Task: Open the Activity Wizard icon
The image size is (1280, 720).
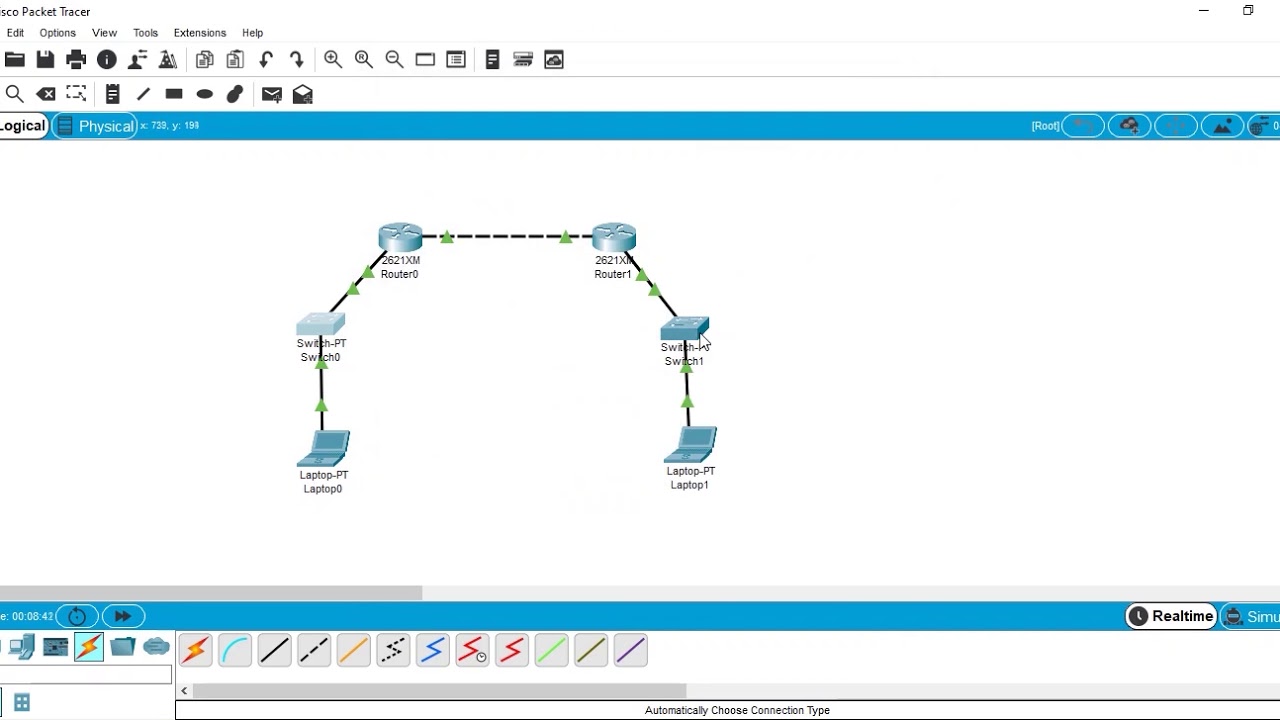Action: 168,60
